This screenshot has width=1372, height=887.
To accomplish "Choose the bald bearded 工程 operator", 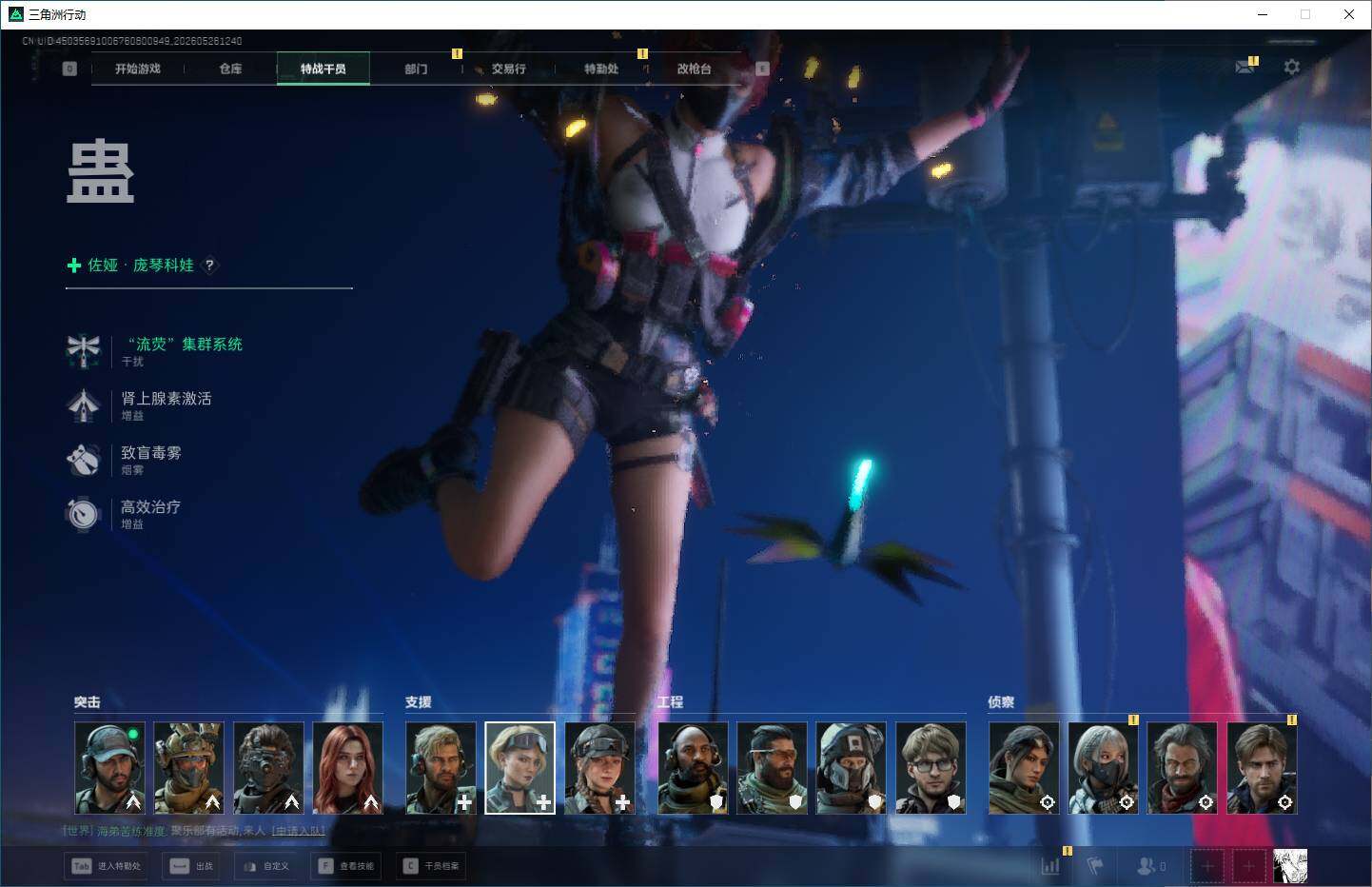I will pos(693,768).
